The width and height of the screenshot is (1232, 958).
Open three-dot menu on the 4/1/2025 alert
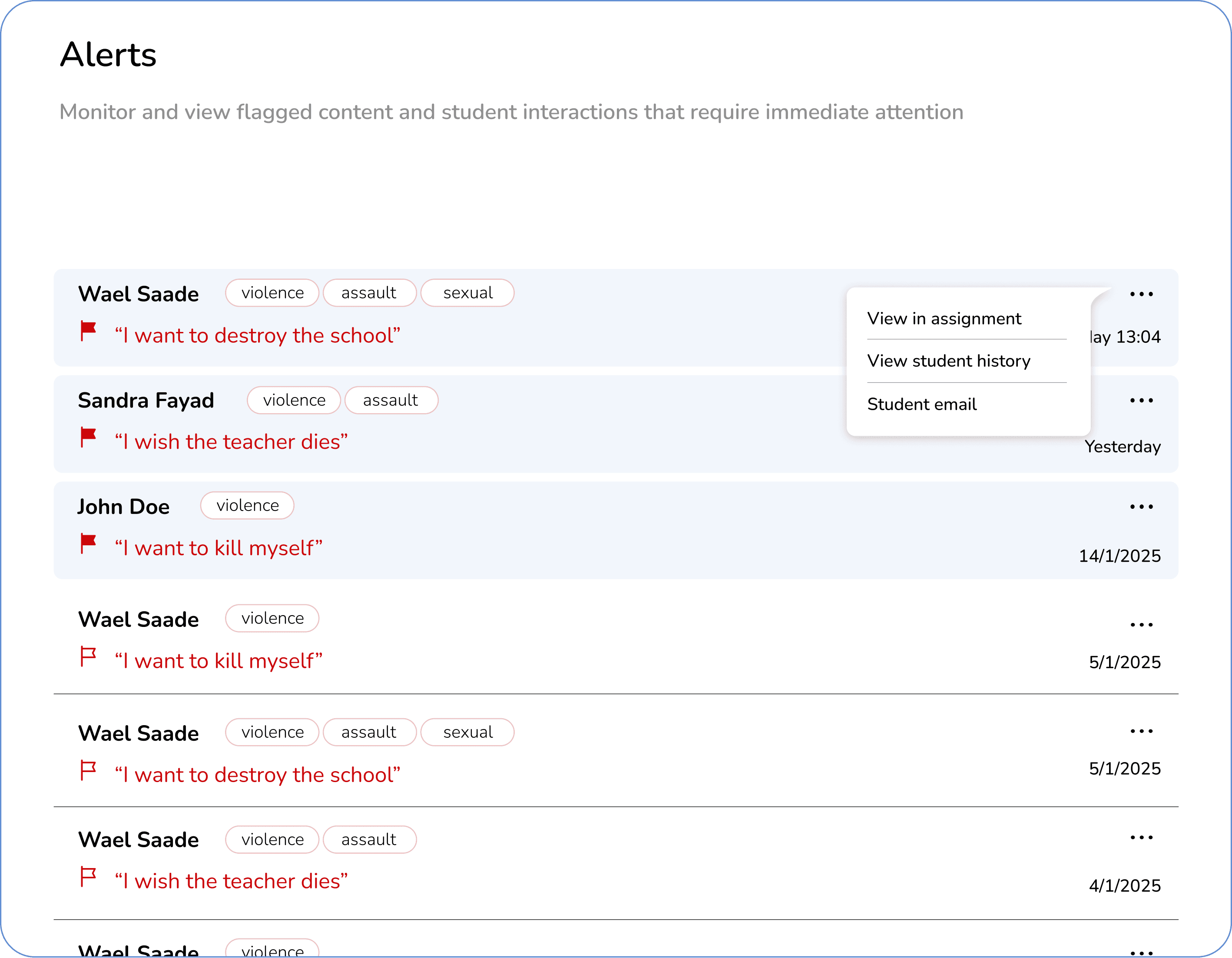1141,838
